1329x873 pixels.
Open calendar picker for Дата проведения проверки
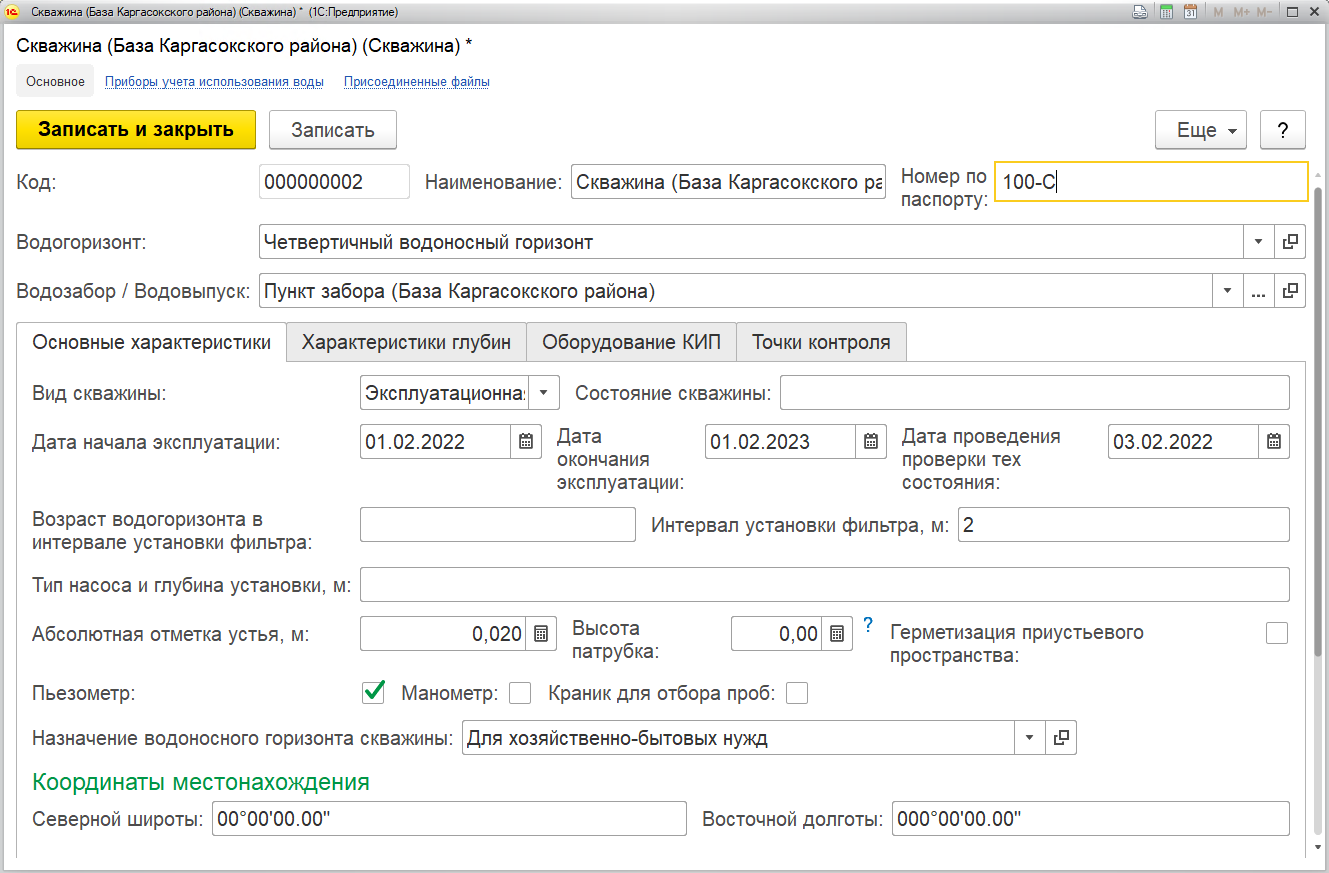(1274, 442)
